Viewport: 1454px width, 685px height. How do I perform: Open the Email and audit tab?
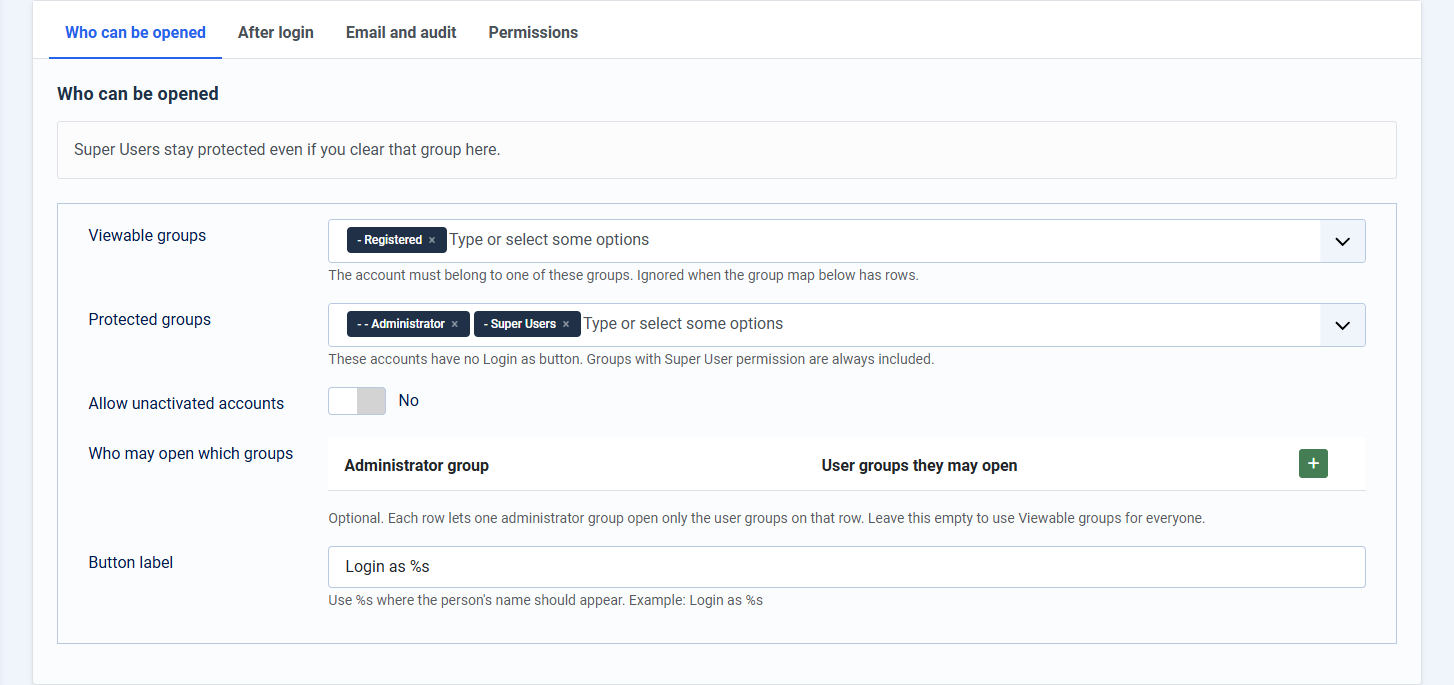point(401,32)
